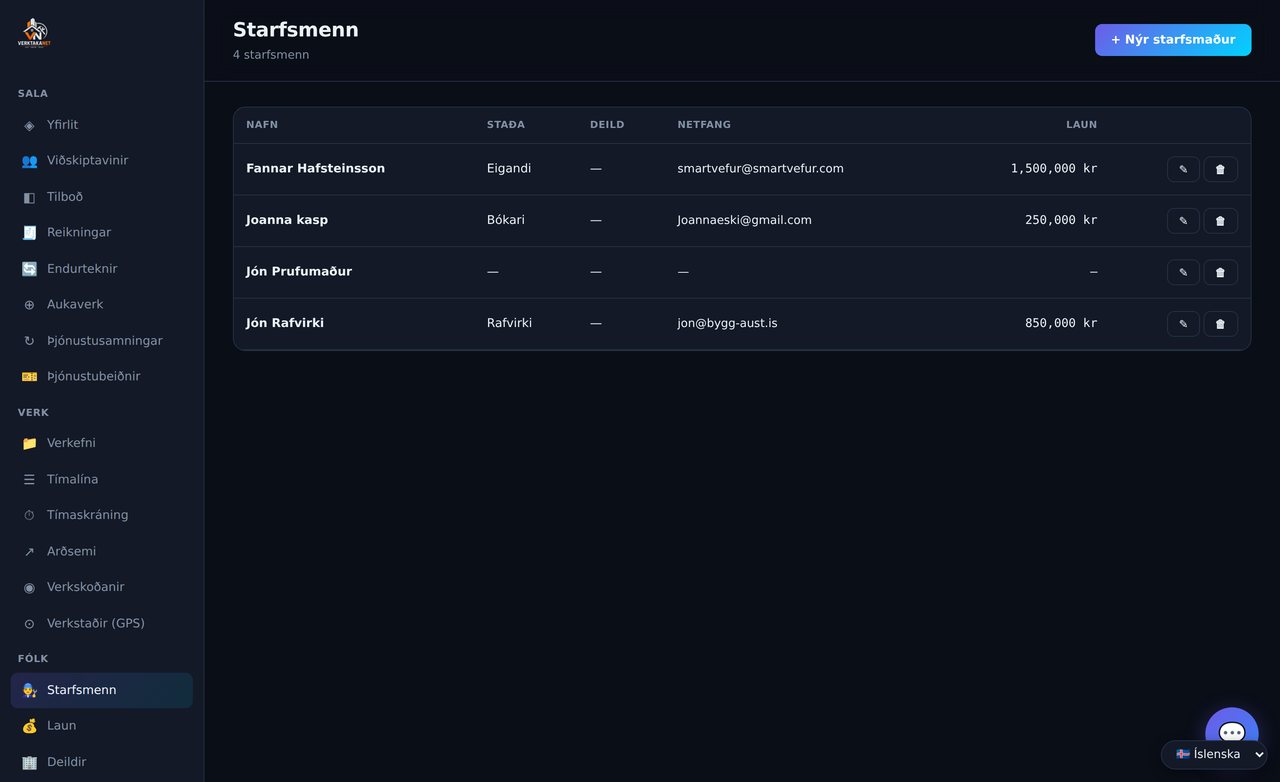Click the pencil icon for Jón Prufumaður

click(1183, 272)
